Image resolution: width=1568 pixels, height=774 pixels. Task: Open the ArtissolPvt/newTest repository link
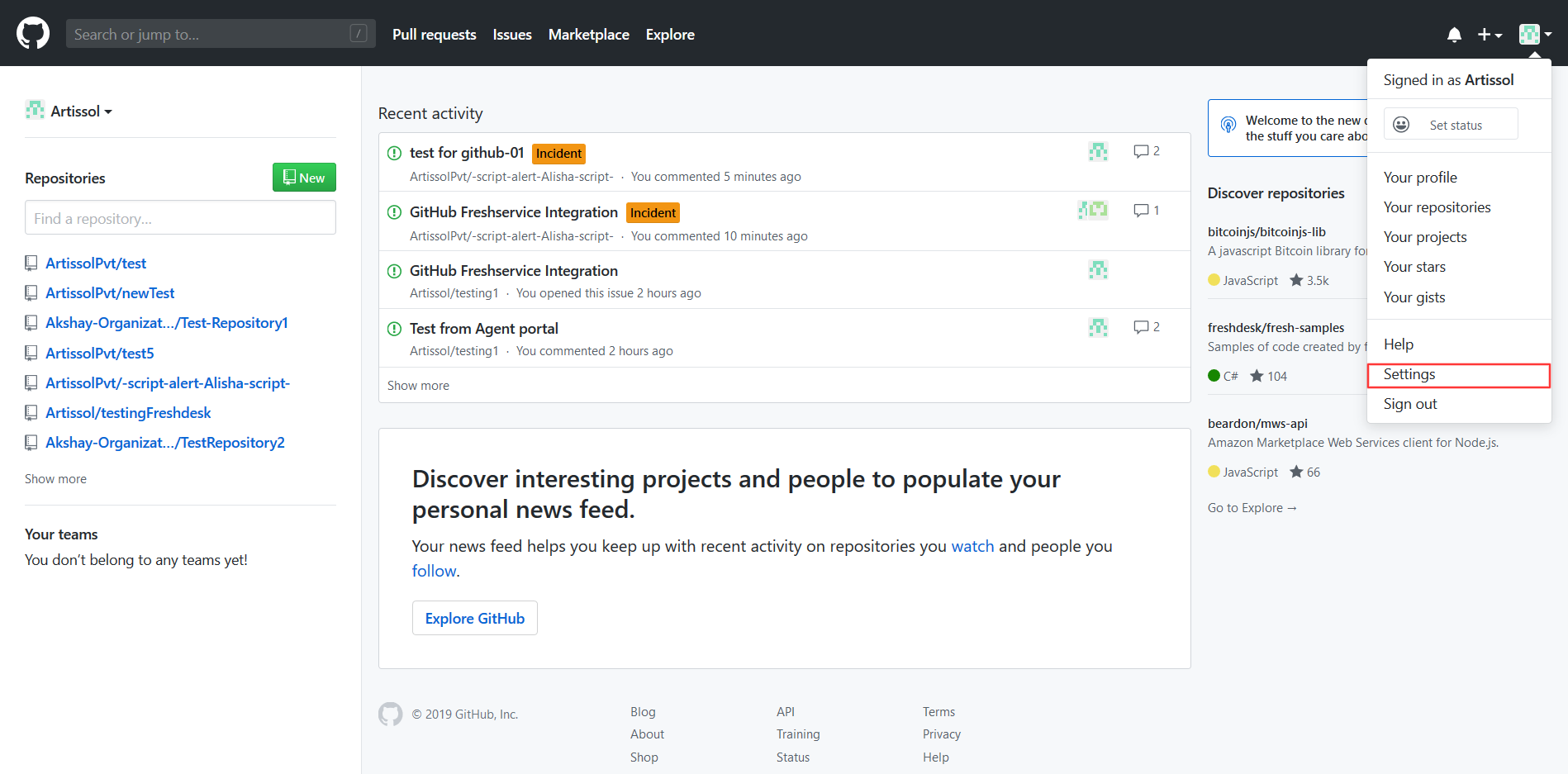(x=110, y=293)
